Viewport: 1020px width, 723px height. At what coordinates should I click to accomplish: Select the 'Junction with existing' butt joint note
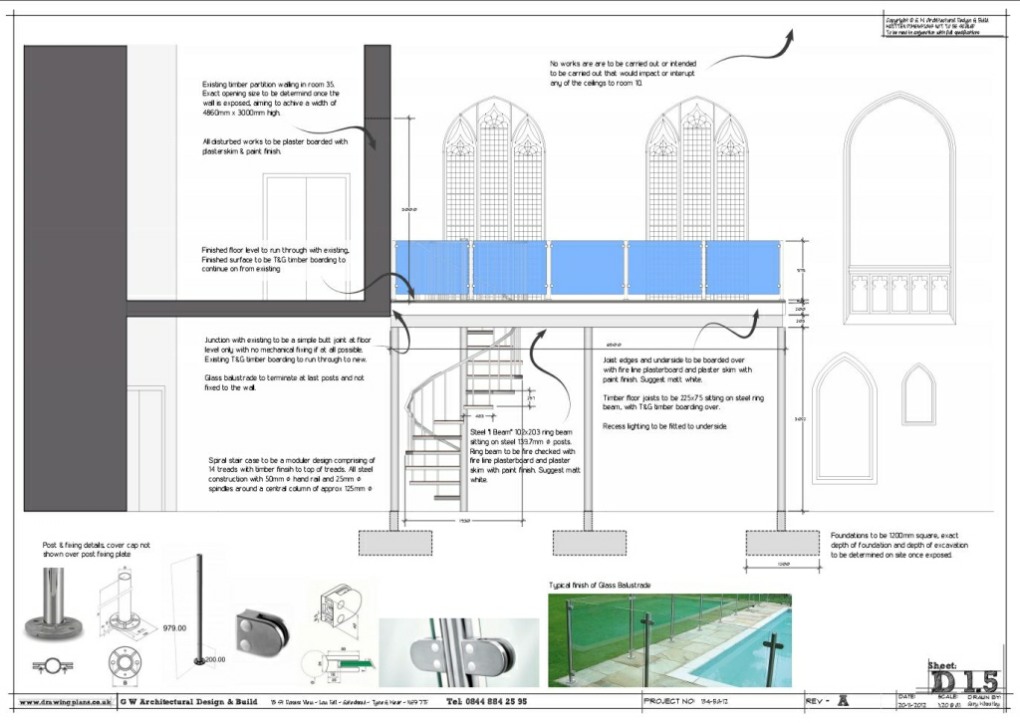[x=288, y=349]
